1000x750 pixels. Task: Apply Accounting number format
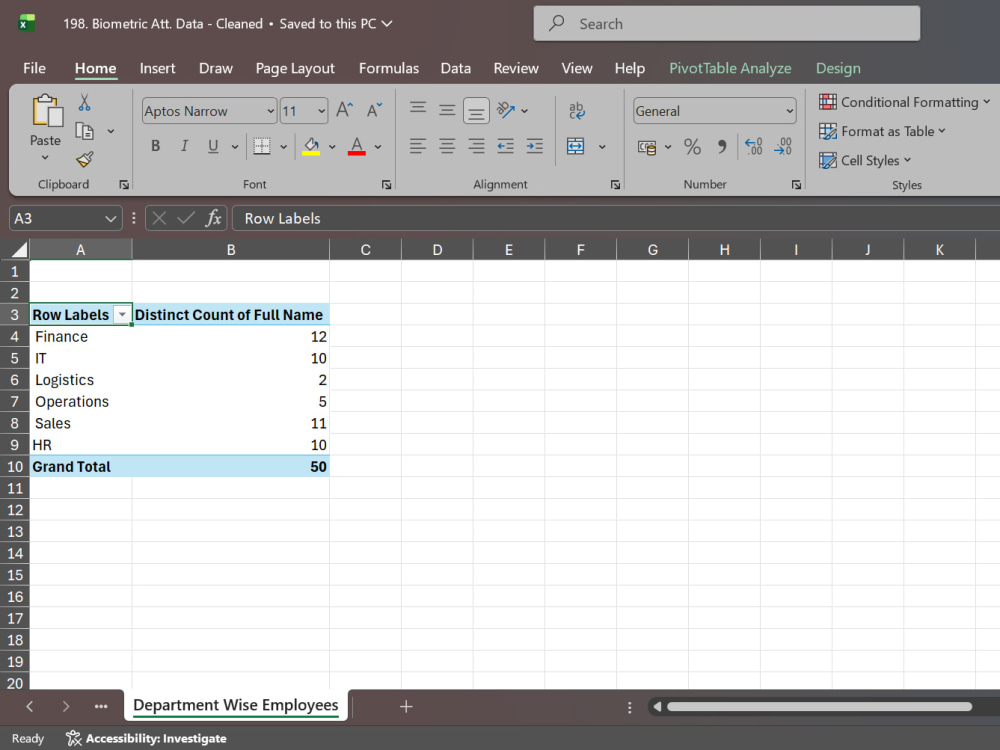(x=647, y=147)
